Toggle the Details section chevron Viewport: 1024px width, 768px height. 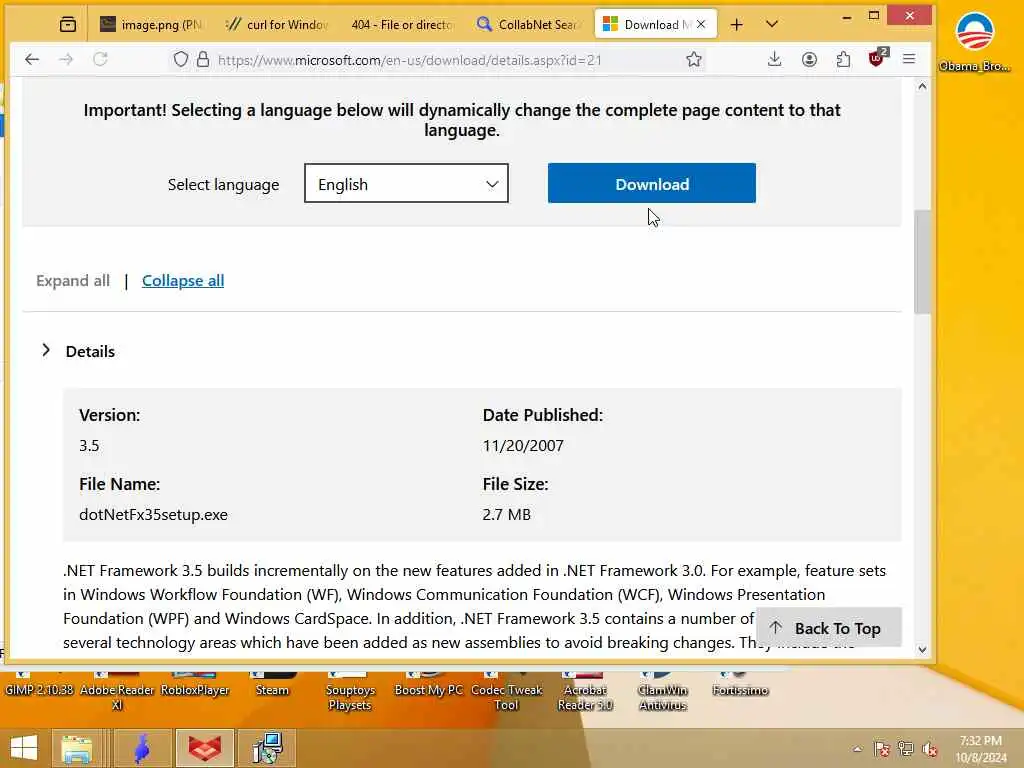46,351
